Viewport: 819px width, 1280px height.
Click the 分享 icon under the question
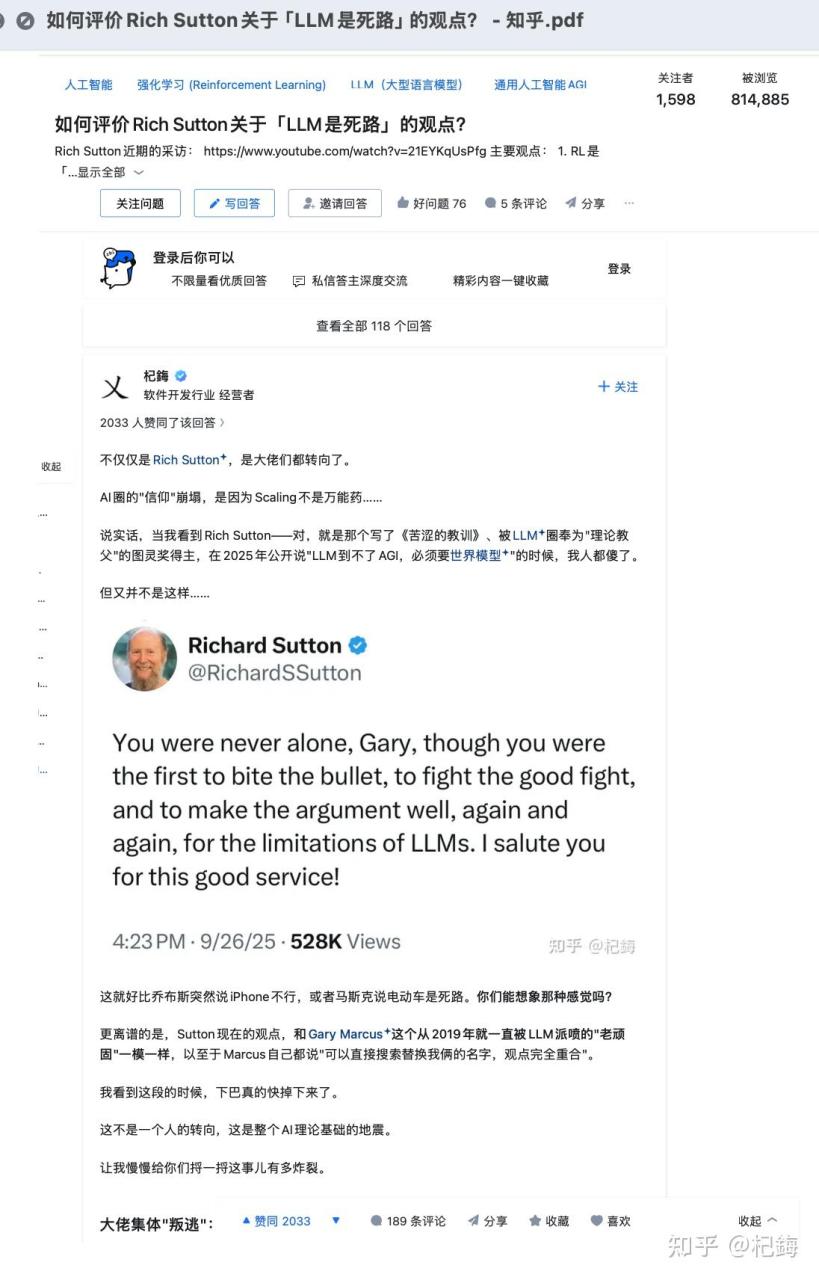pyautogui.click(x=570, y=203)
